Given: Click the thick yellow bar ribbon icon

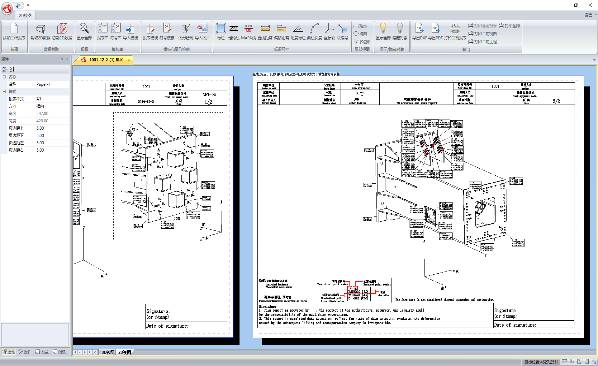Looking at the screenshot, I should pos(265,29).
